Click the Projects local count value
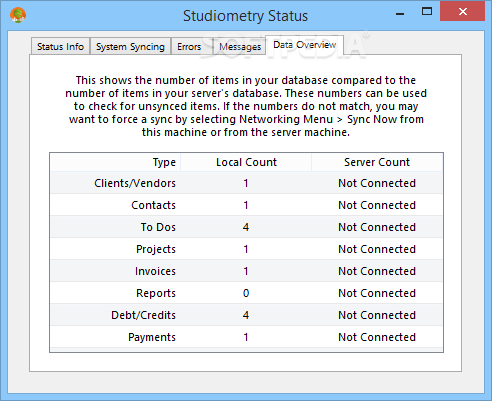 (x=246, y=249)
